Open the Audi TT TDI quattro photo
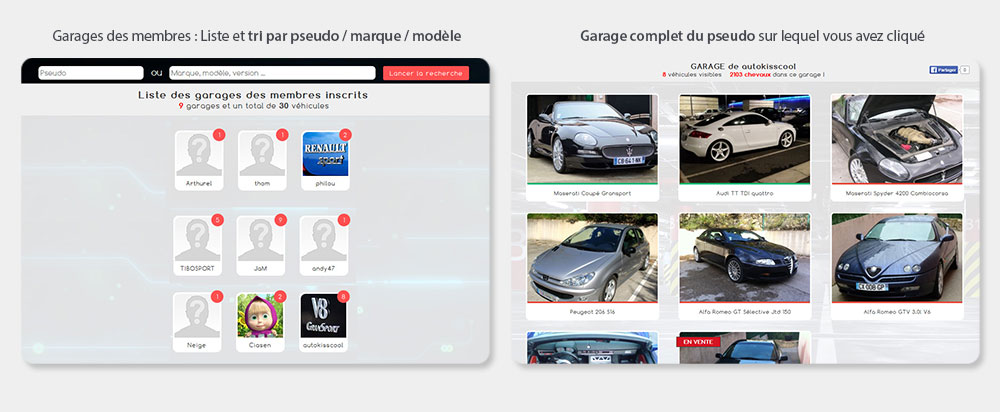This screenshot has width=1000, height=412. point(744,139)
